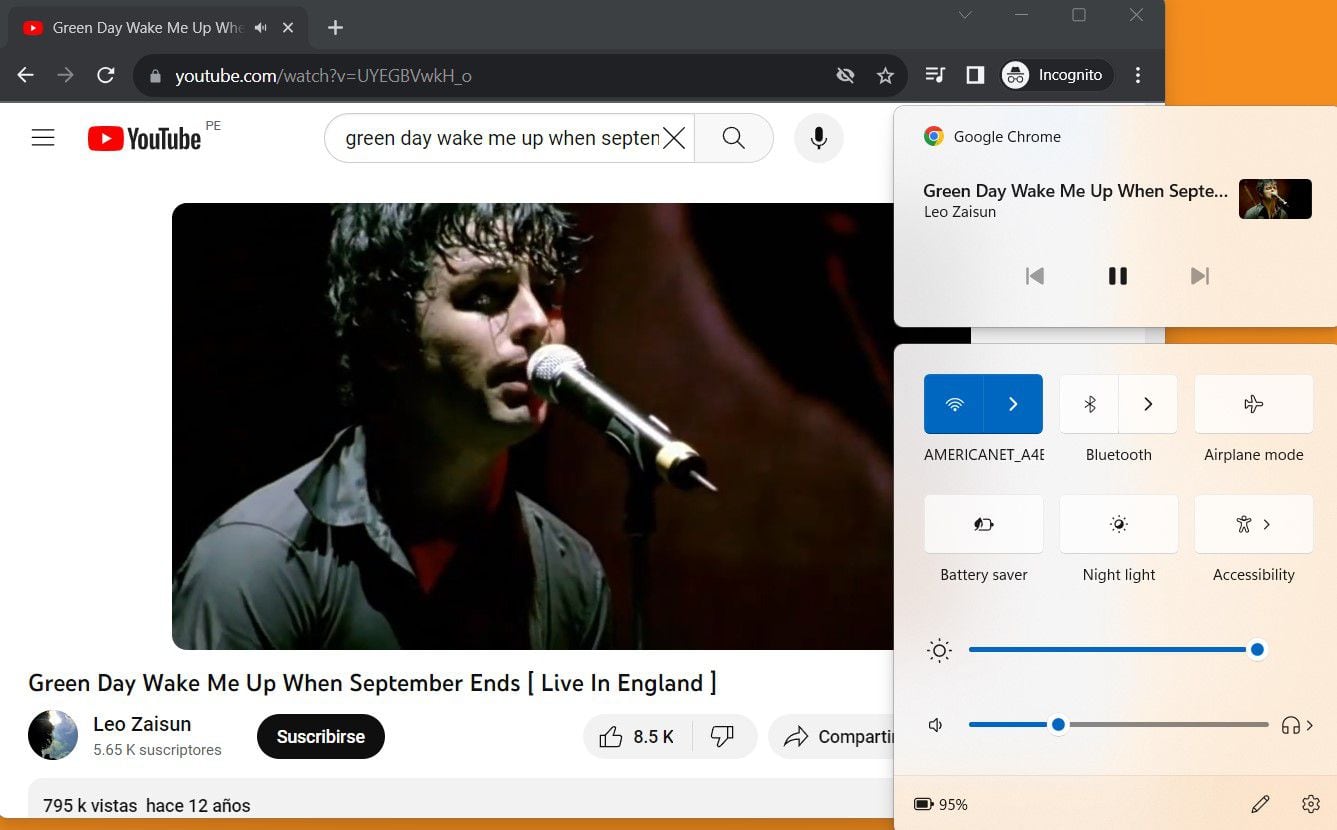This screenshot has width=1337, height=830.
Task: Adjust the volume slider
Action: point(1118,725)
